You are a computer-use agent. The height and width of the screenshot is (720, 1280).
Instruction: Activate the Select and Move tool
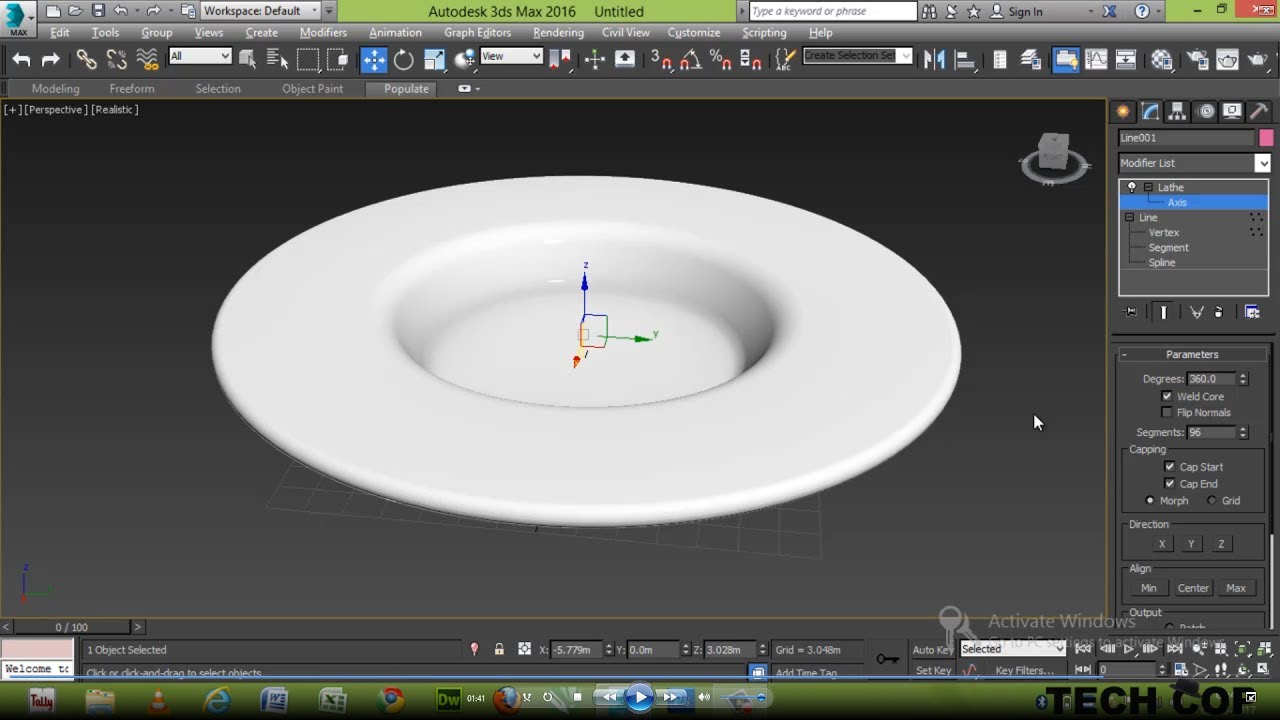373,60
